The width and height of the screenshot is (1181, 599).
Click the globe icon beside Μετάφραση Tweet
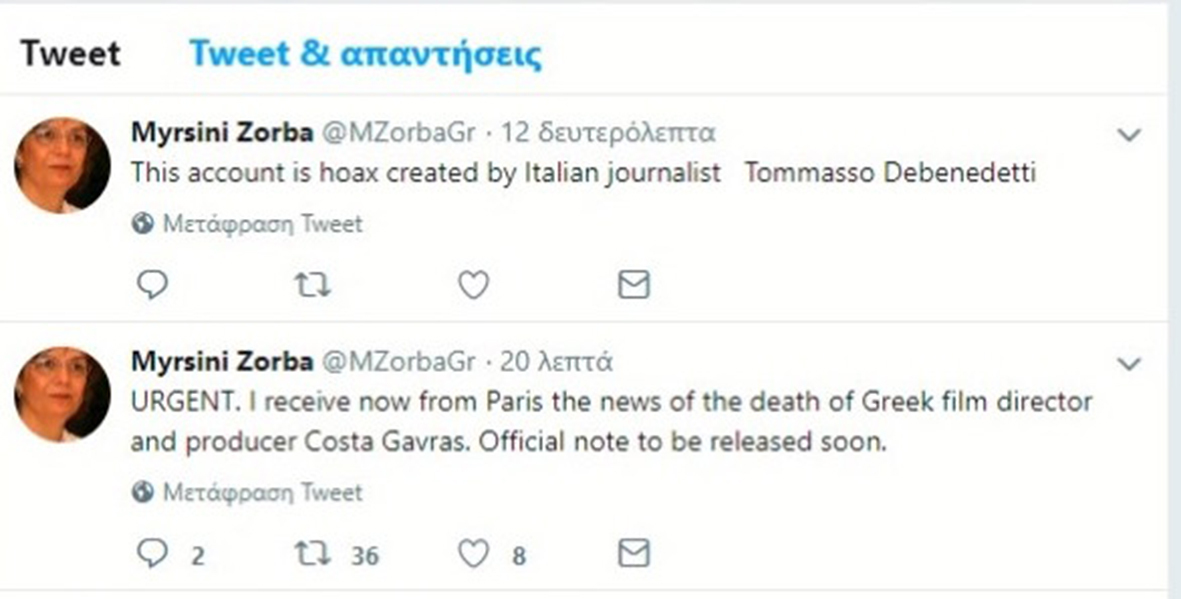point(140,224)
